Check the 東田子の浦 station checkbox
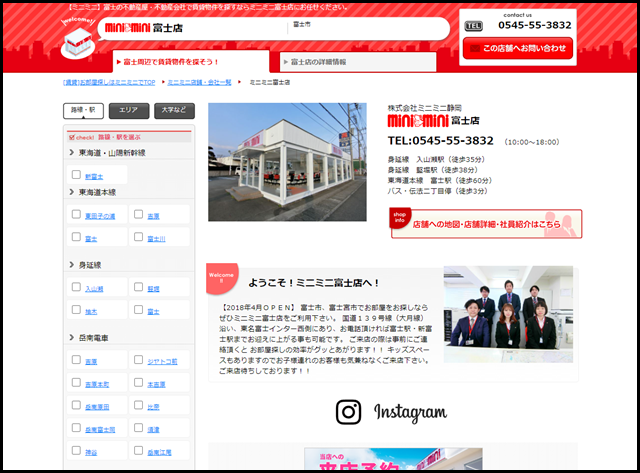The height and width of the screenshot is (473, 640). tap(76, 214)
